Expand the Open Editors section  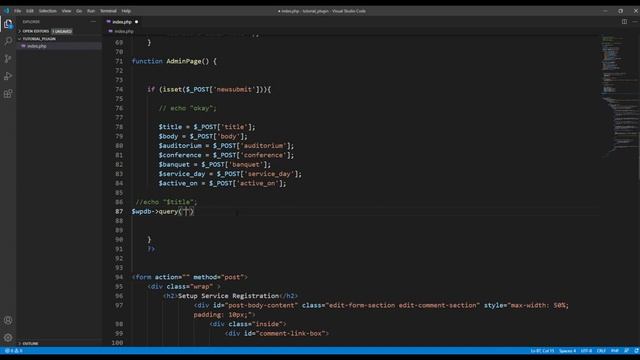(x=34, y=31)
